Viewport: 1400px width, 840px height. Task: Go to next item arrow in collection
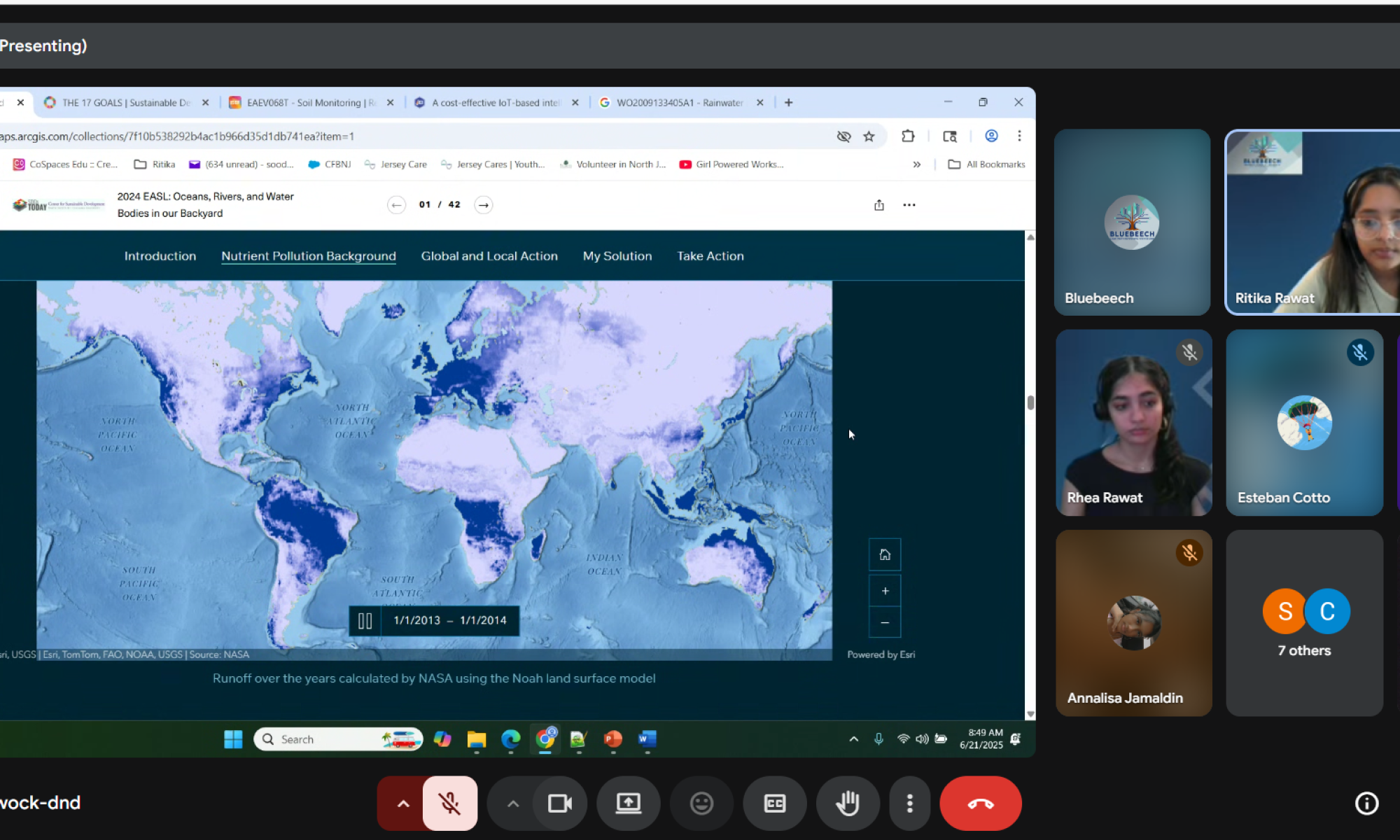pos(484,205)
